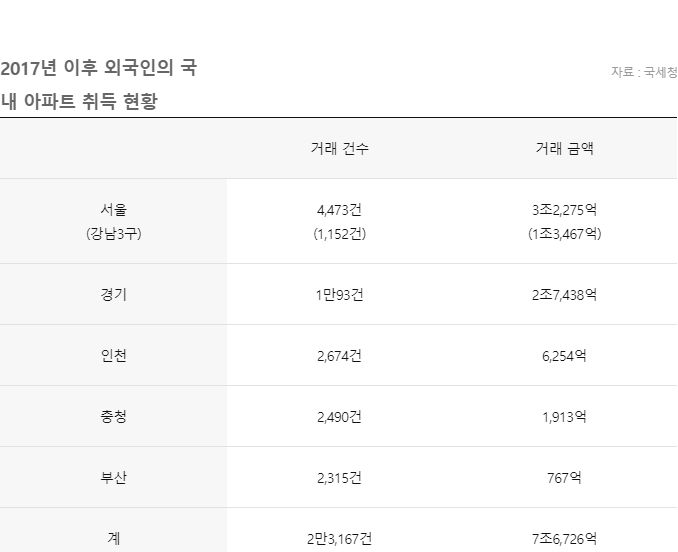
Task: Click the 4,473건 transaction count for Seoul
Action: (x=339, y=210)
